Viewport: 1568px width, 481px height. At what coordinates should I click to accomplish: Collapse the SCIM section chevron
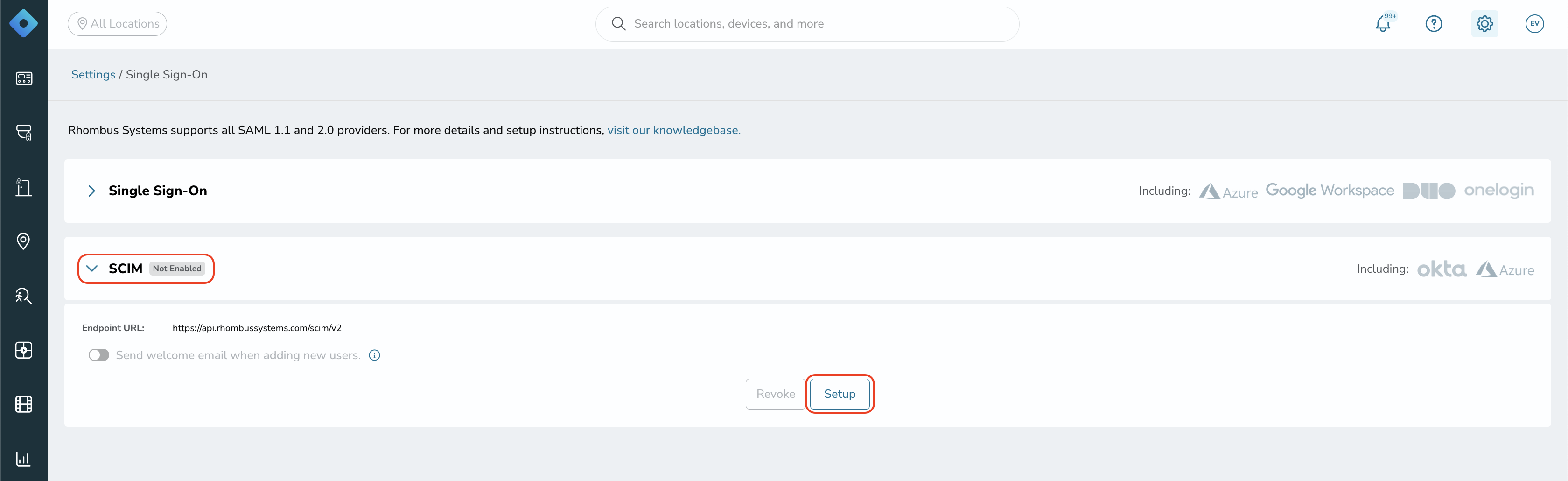(92, 269)
